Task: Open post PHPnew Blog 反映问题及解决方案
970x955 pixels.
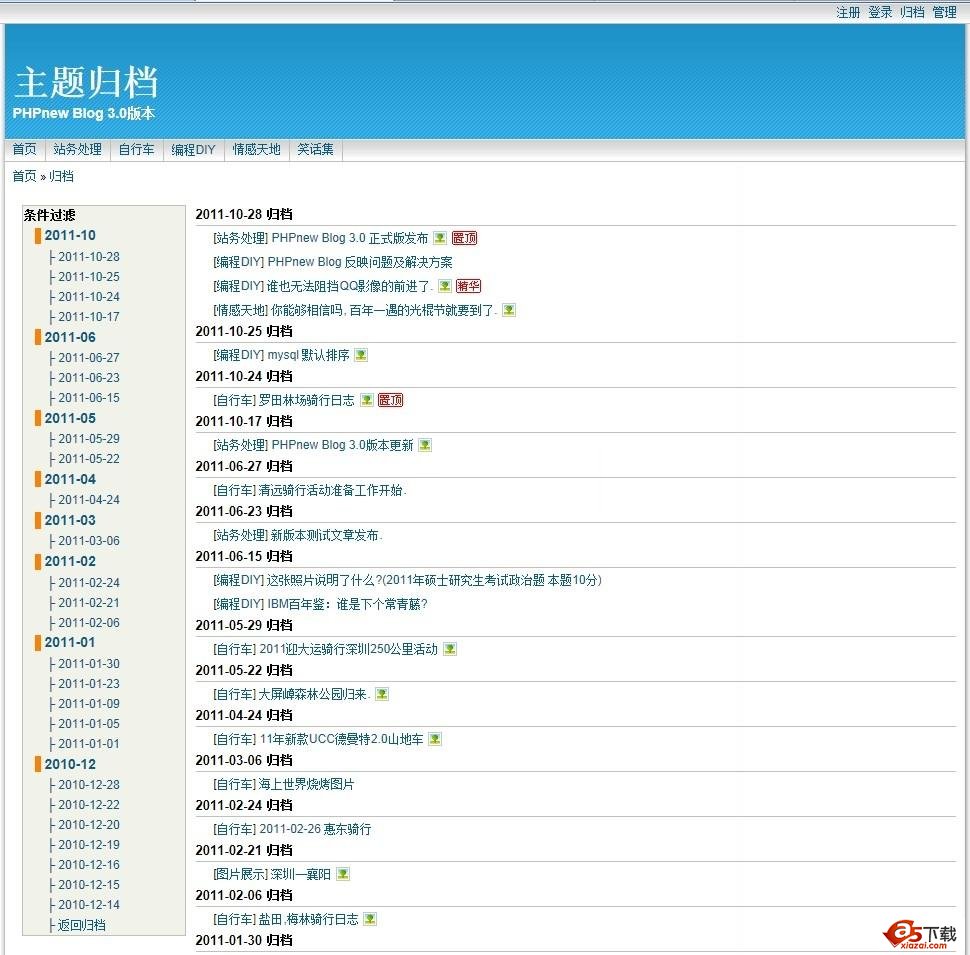Action: tap(359, 262)
